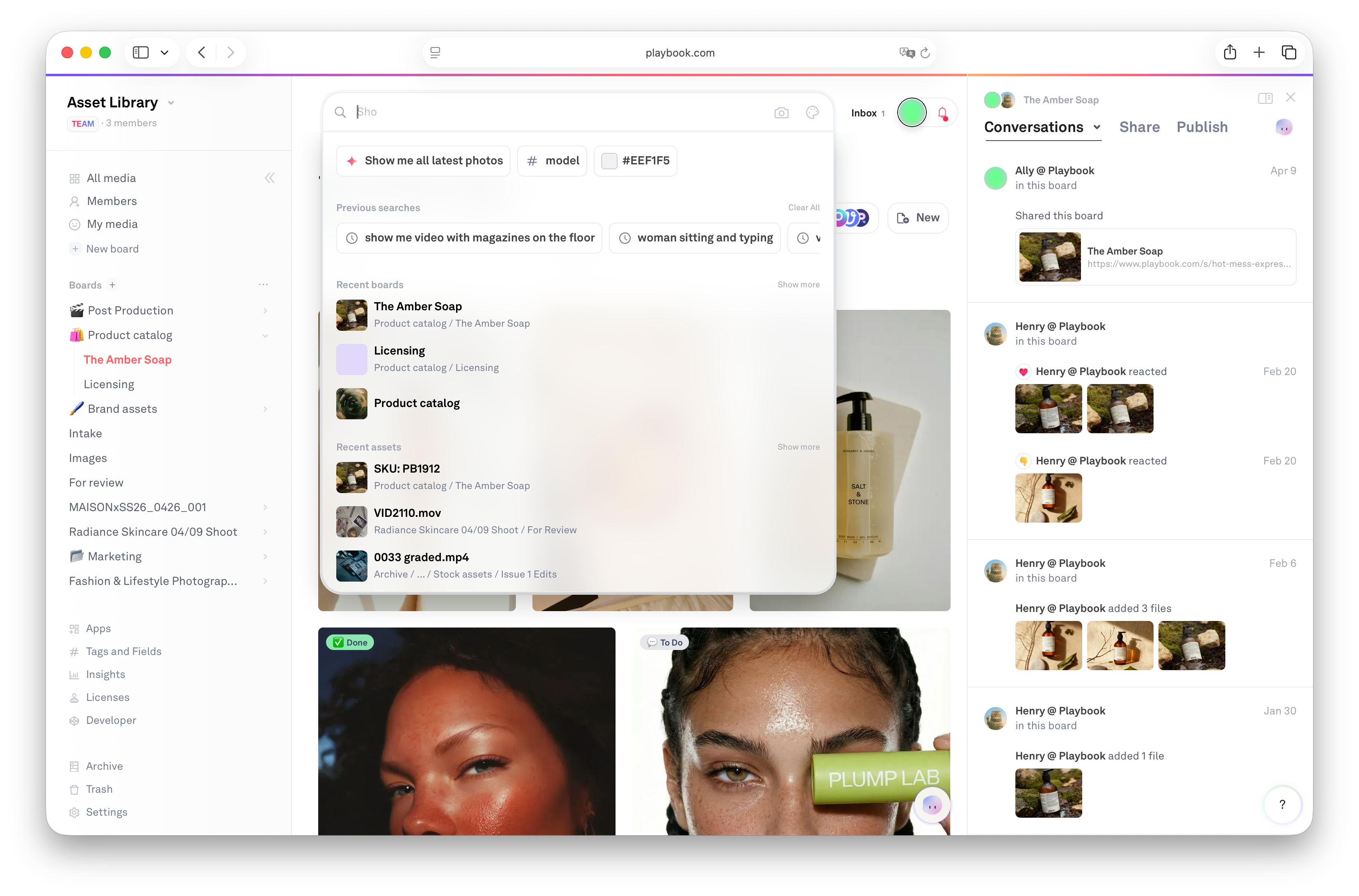Open the 0033 graded.mp4 recent asset

coord(577,566)
